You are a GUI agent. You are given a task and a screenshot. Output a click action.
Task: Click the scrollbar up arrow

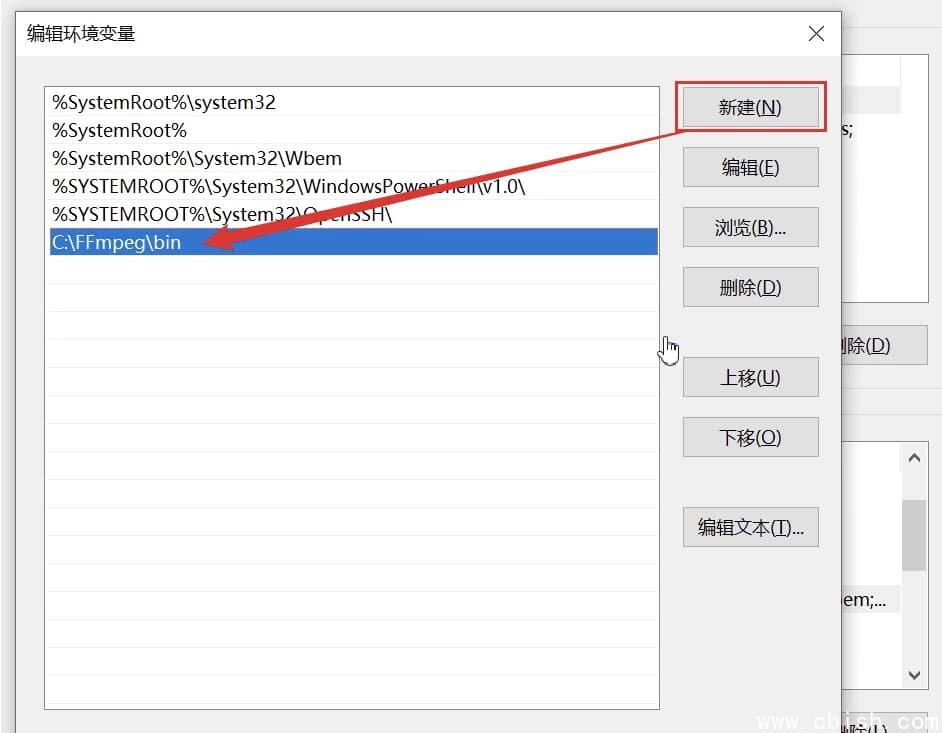pos(912,457)
